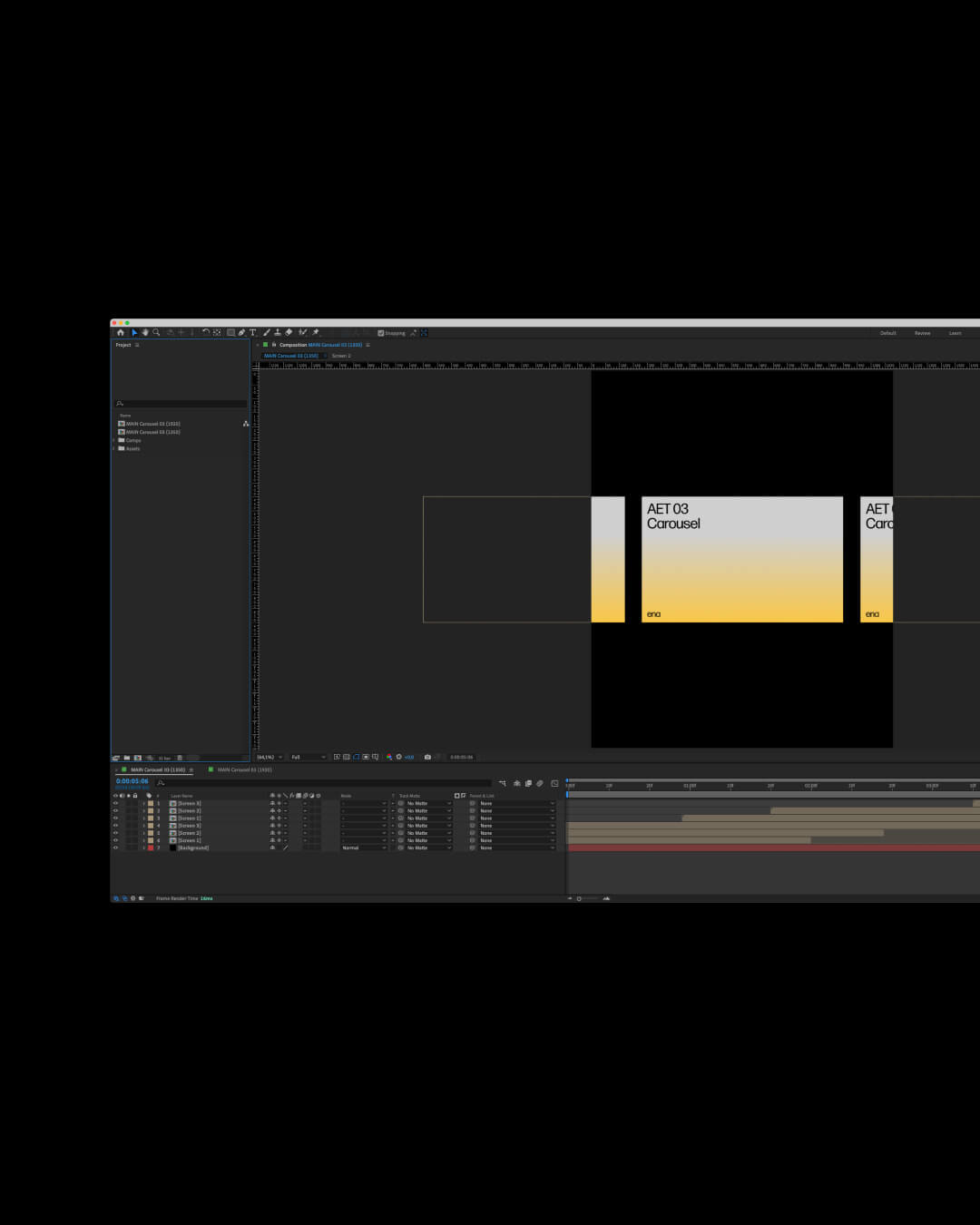Open the Background layer Normal mode dropdown
980x1225 pixels.
point(364,848)
